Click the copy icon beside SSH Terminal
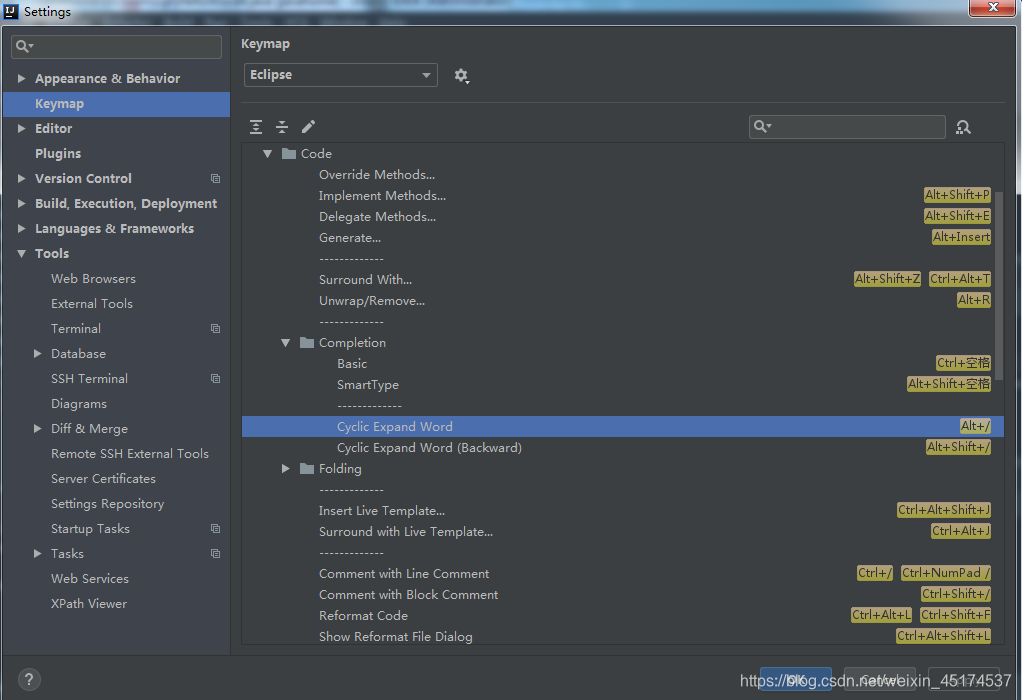1022x700 pixels. pos(216,379)
